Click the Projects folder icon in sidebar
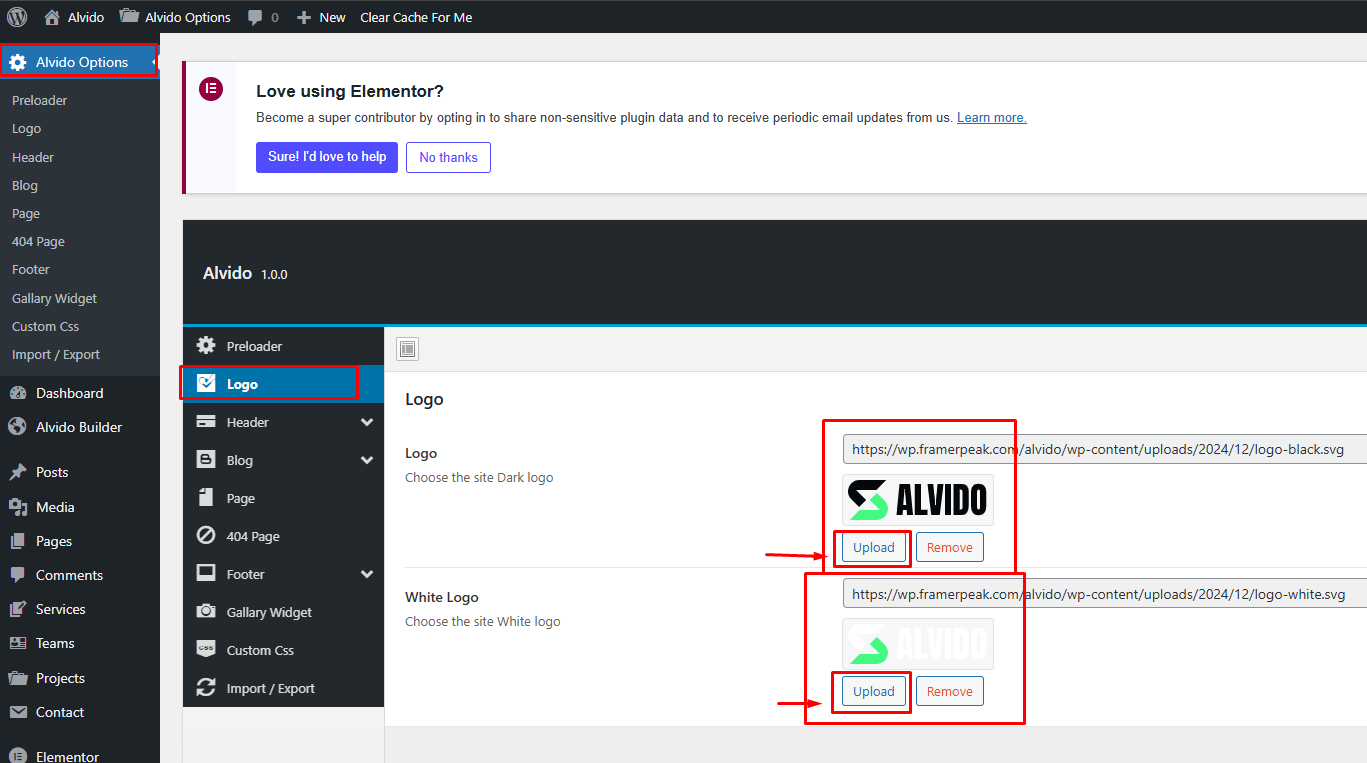The height and width of the screenshot is (763, 1367). 17,678
